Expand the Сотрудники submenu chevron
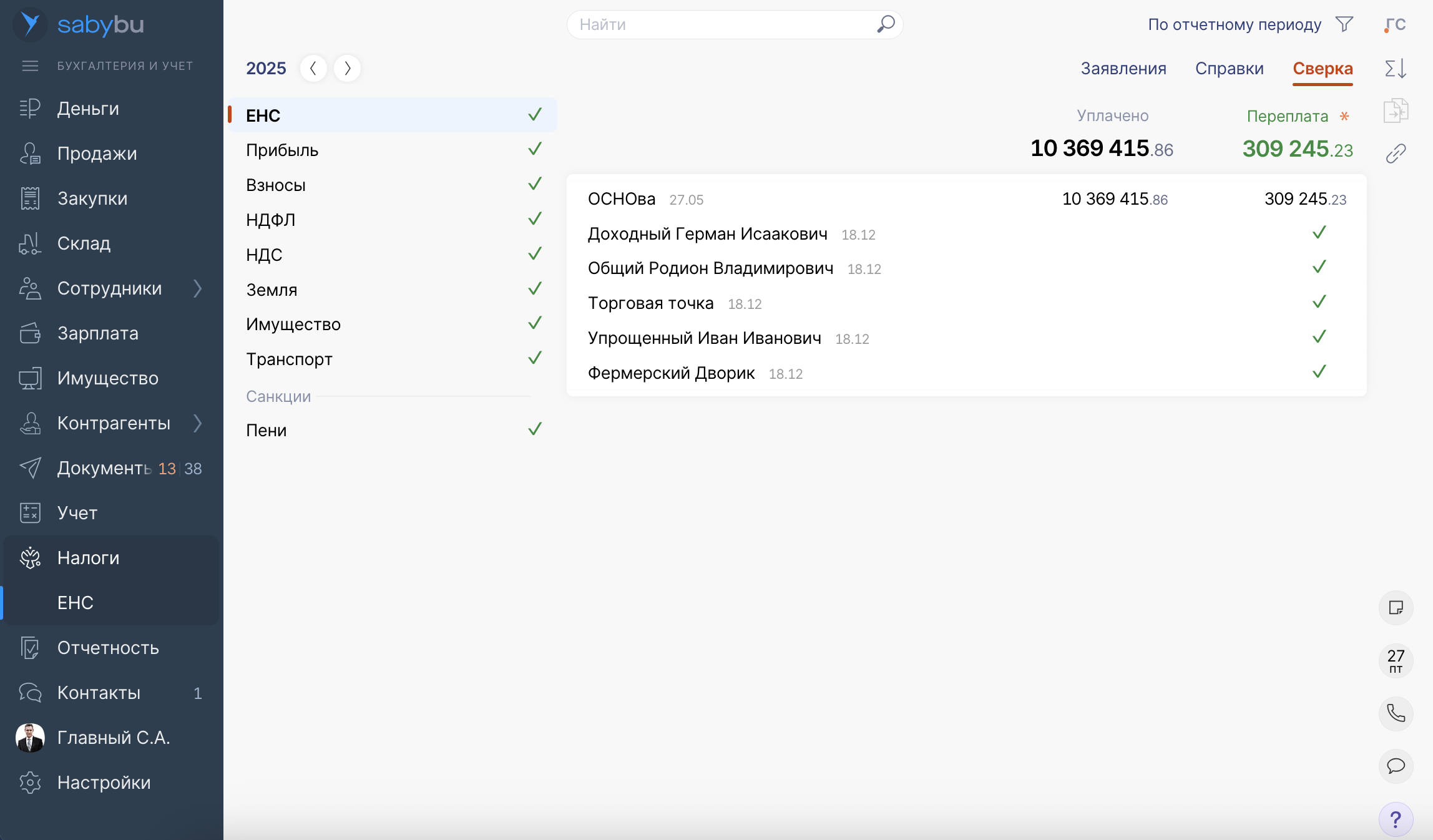This screenshot has width=1433, height=840. tap(198, 288)
